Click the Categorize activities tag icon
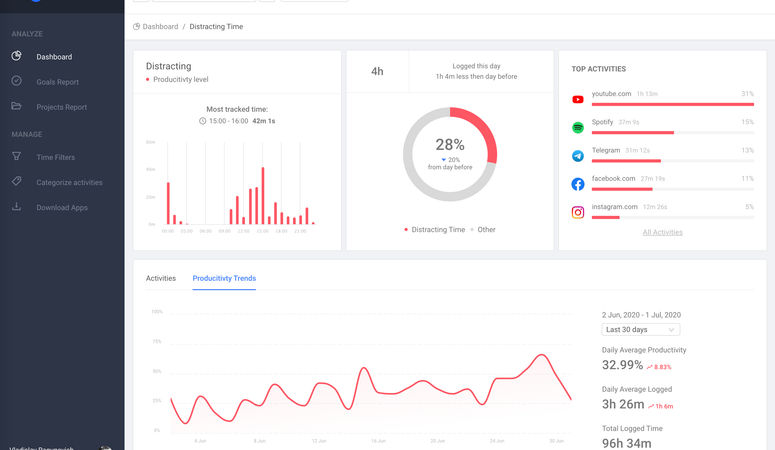 (x=16, y=181)
